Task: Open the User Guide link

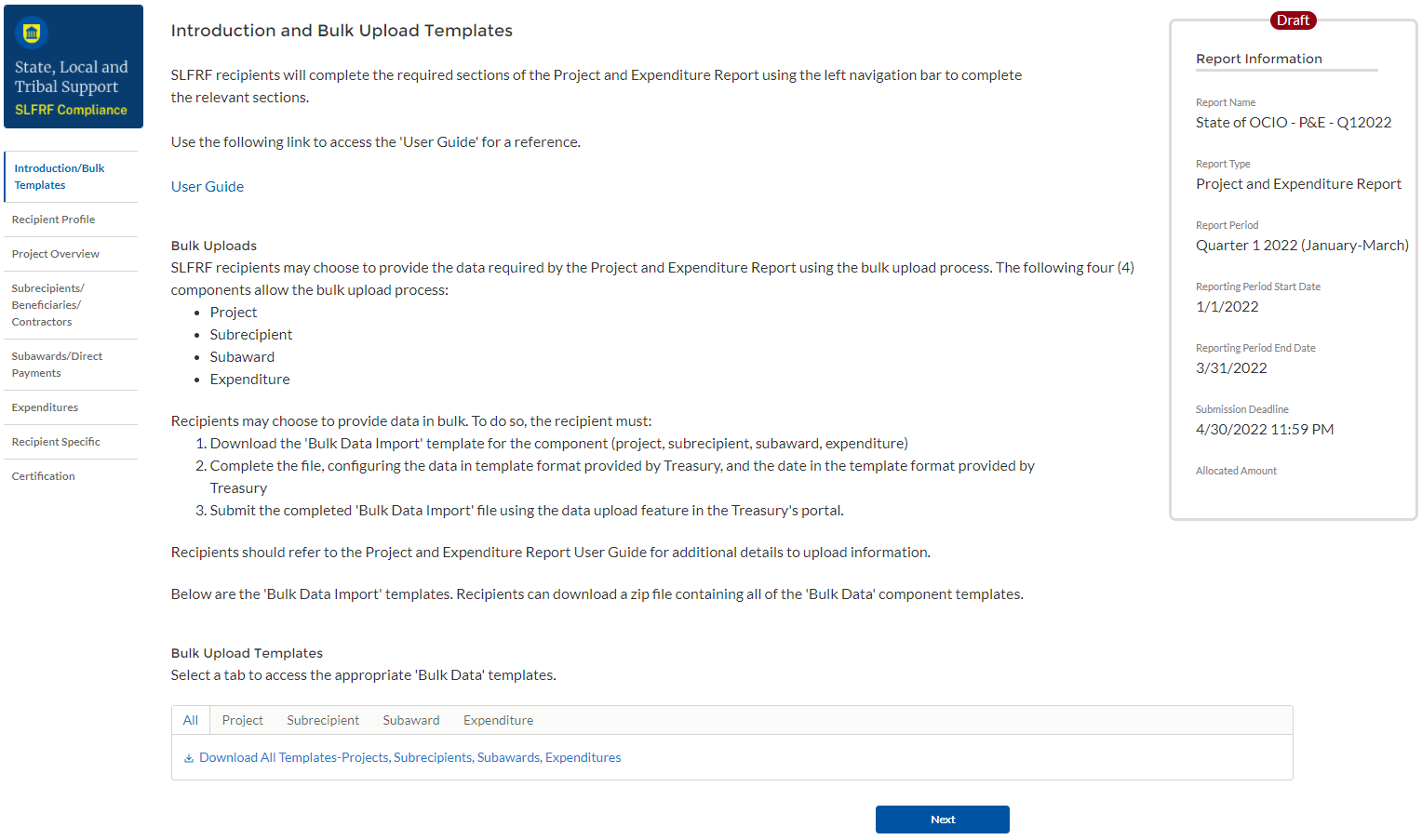Action: click(x=208, y=187)
